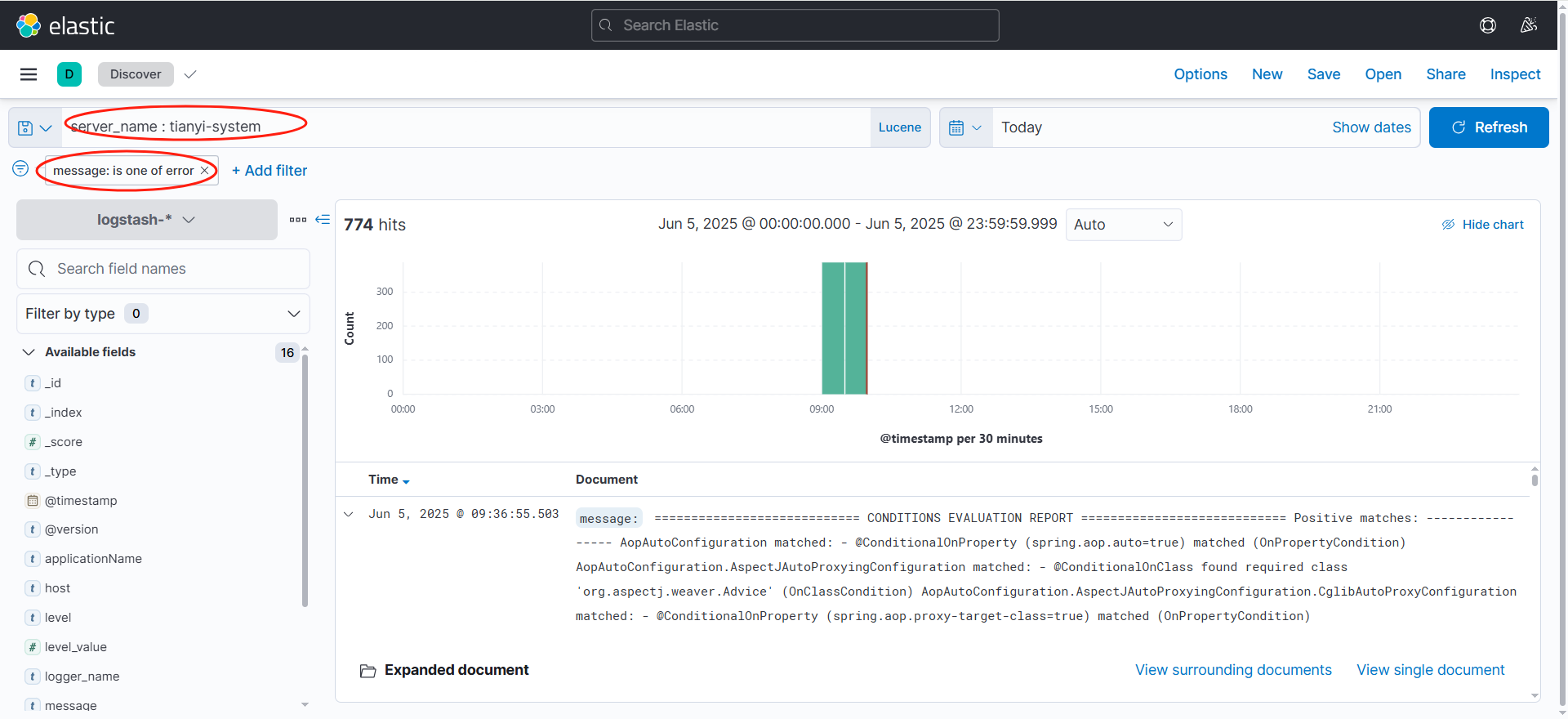Click the Refresh button
Viewport: 1568px width, 719px height.
pos(1489,127)
